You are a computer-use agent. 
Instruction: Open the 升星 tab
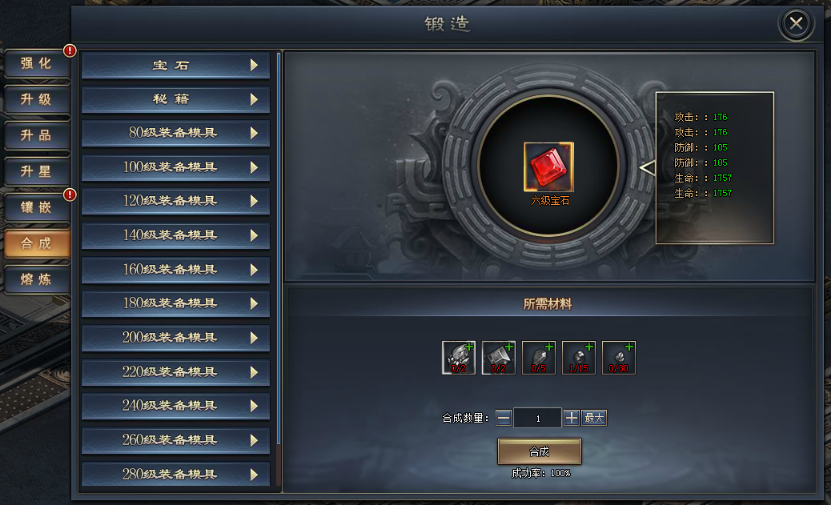37,171
